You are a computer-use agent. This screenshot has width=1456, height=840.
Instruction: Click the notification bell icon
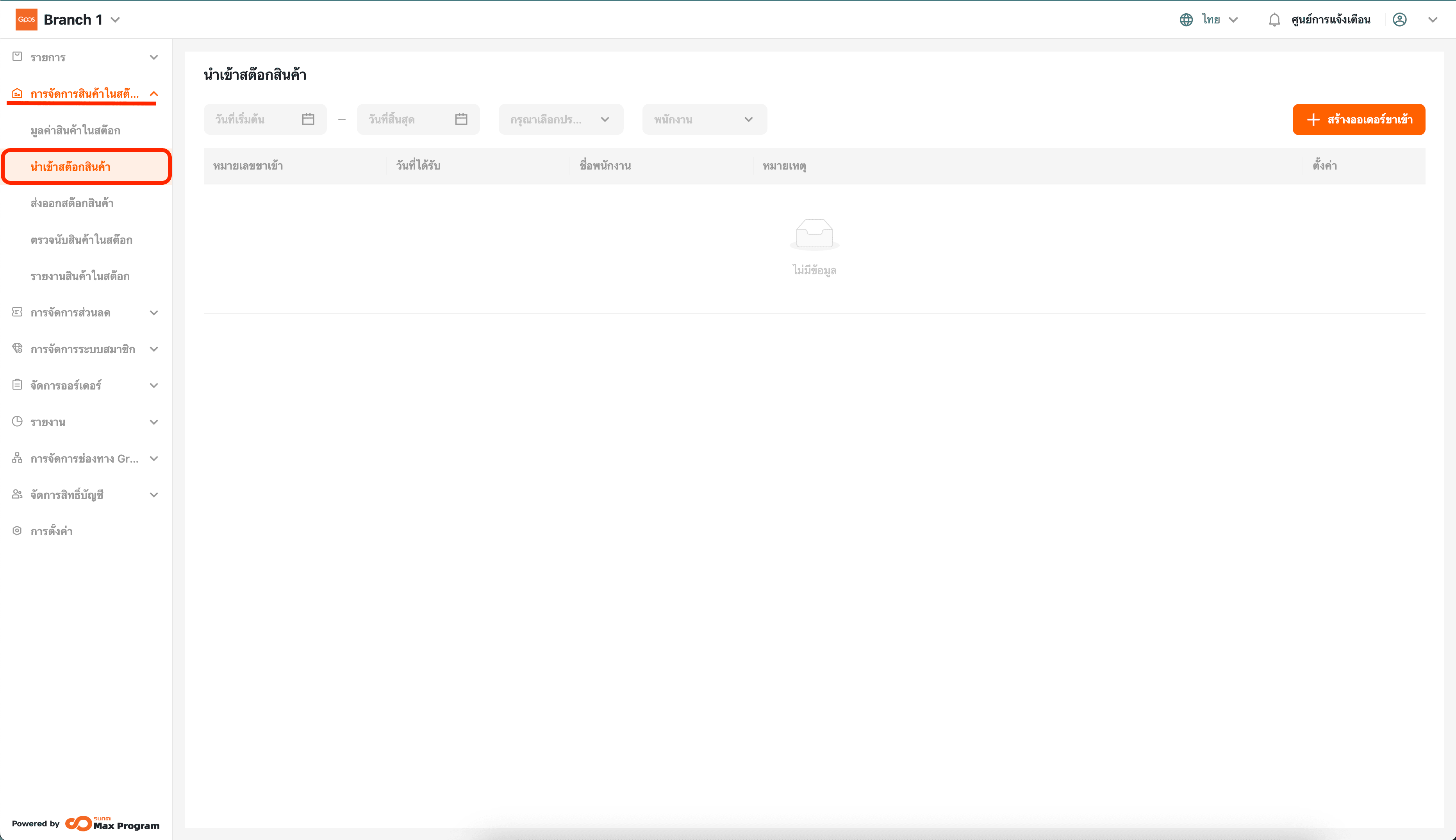[x=1274, y=20]
